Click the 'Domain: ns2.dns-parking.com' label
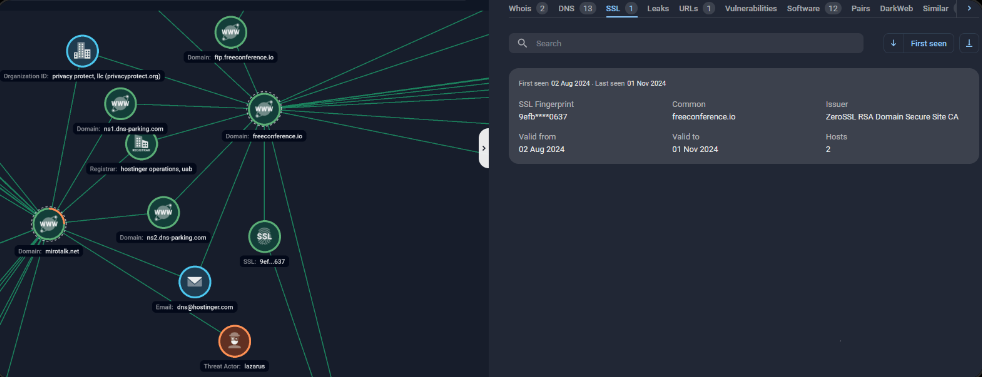 click(x=163, y=237)
